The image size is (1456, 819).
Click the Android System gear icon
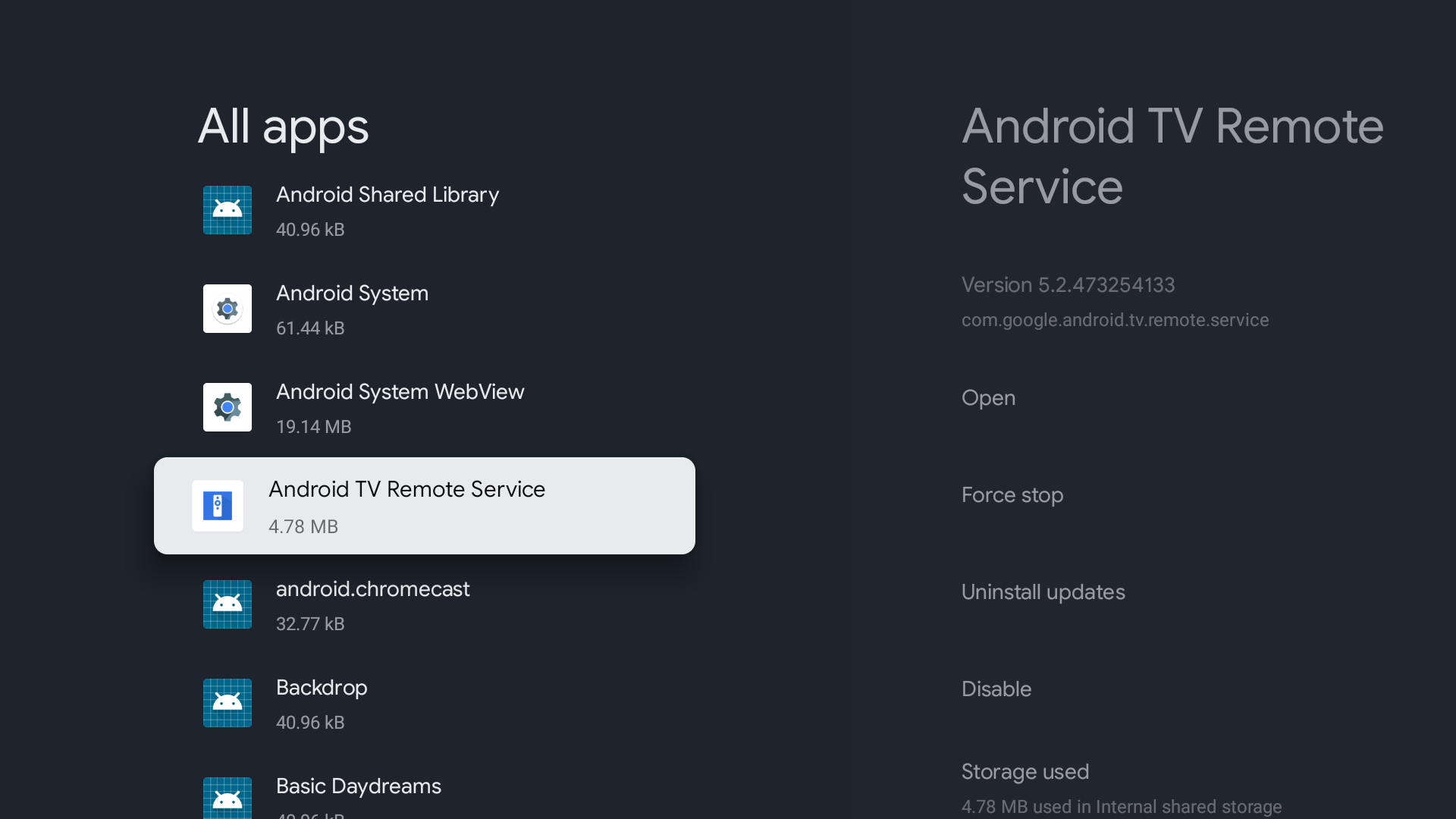pos(227,309)
